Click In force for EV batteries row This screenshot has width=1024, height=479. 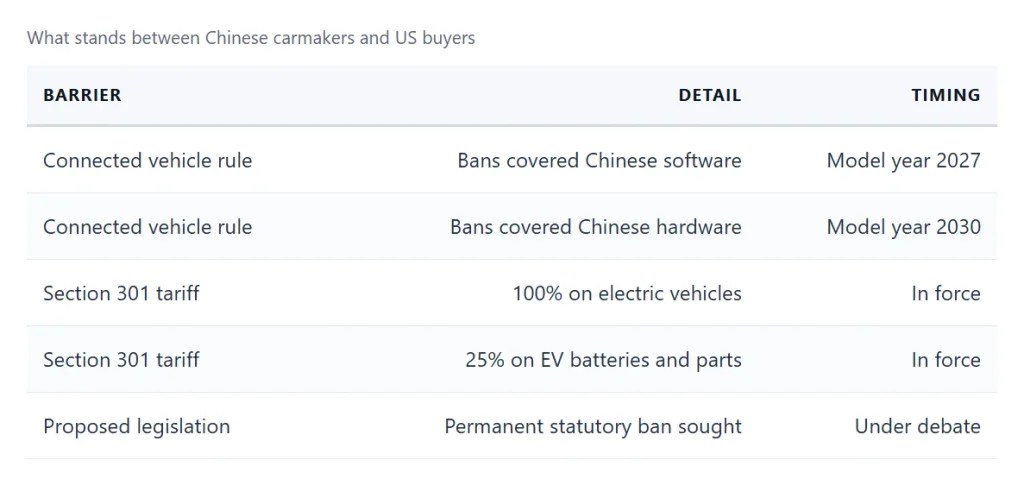pos(946,360)
